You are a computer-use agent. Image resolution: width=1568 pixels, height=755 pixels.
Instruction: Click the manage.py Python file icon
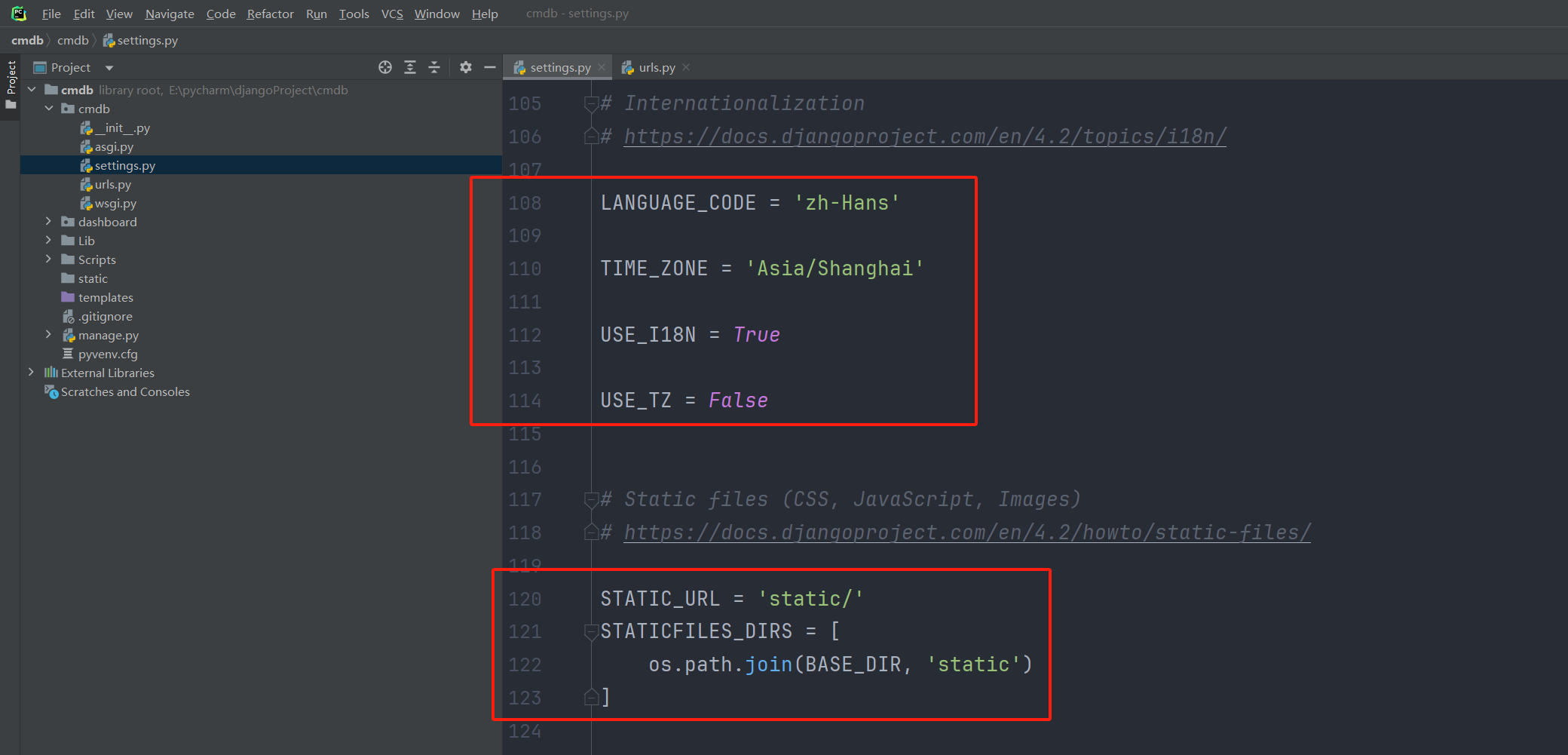pos(69,335)
